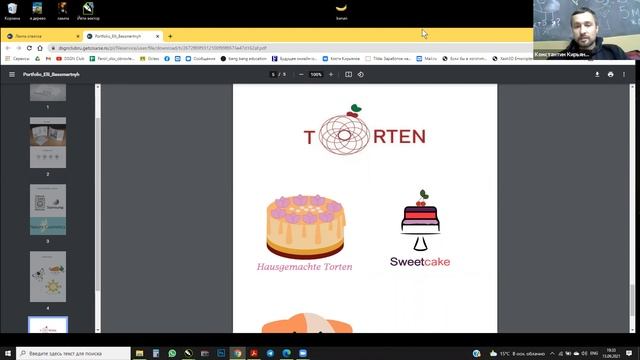Open the Mail.ru bookmark
Viewport: 640px width, 360px height.
point(427,59)
